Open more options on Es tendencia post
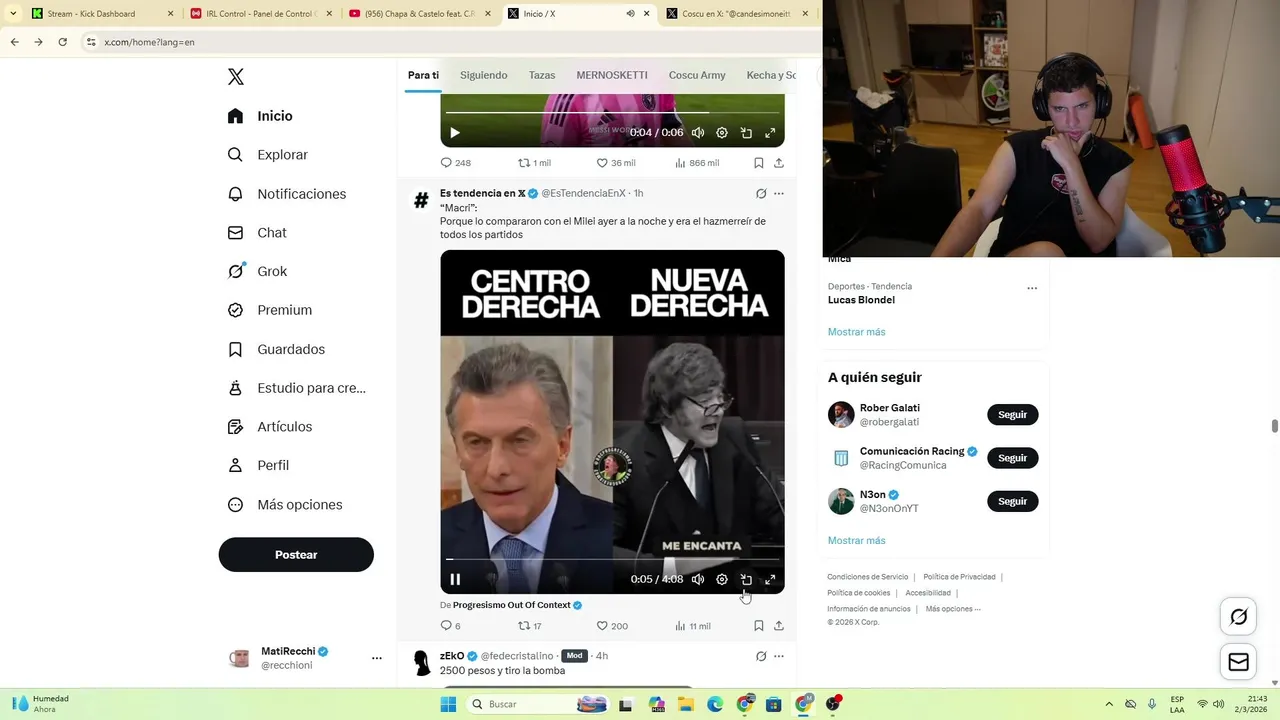This screenshot has width=1280, height=720. click(779, 194)
